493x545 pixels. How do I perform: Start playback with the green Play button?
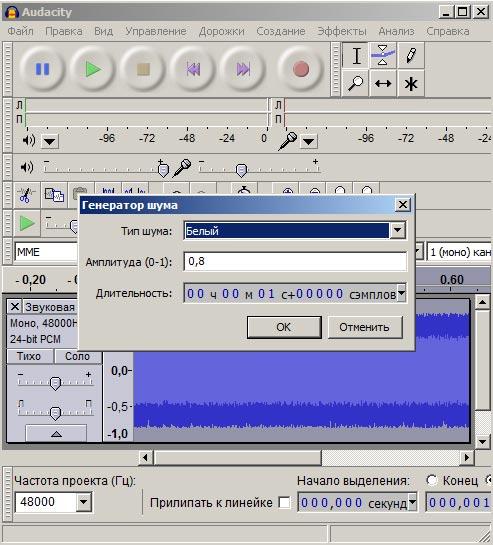[93, 69]
